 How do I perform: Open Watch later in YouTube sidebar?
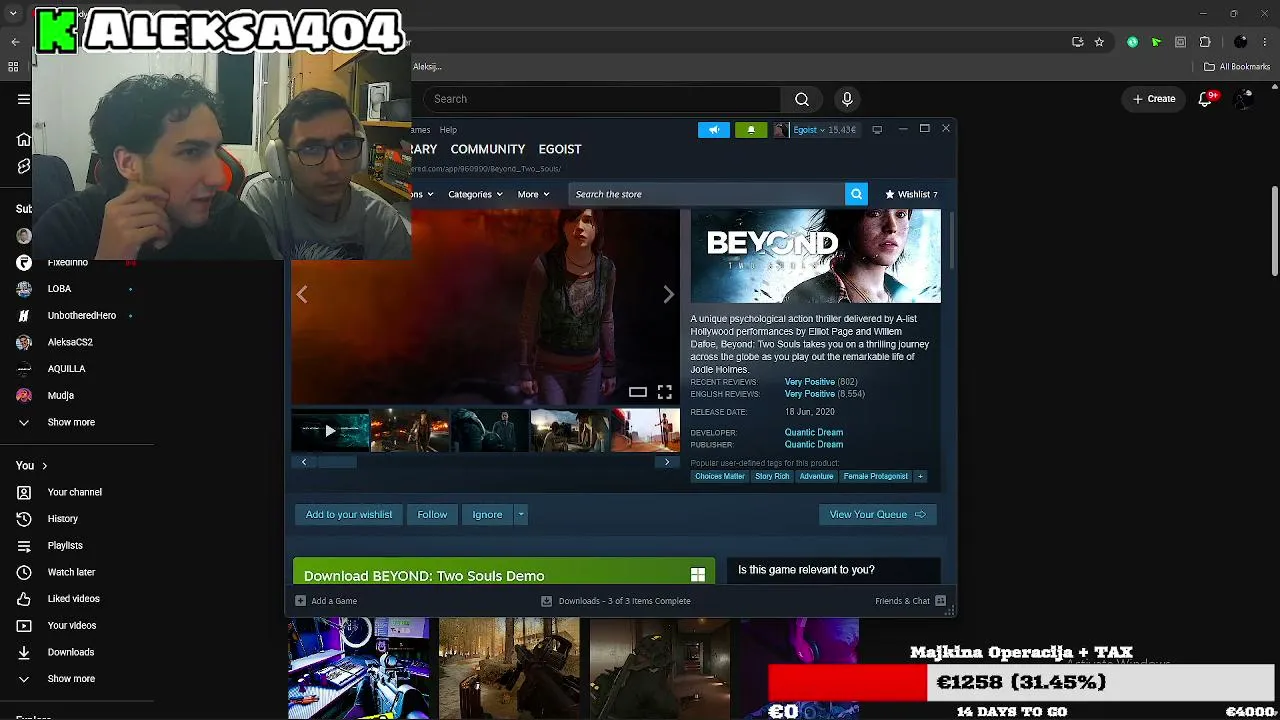(x=71, y=572)
